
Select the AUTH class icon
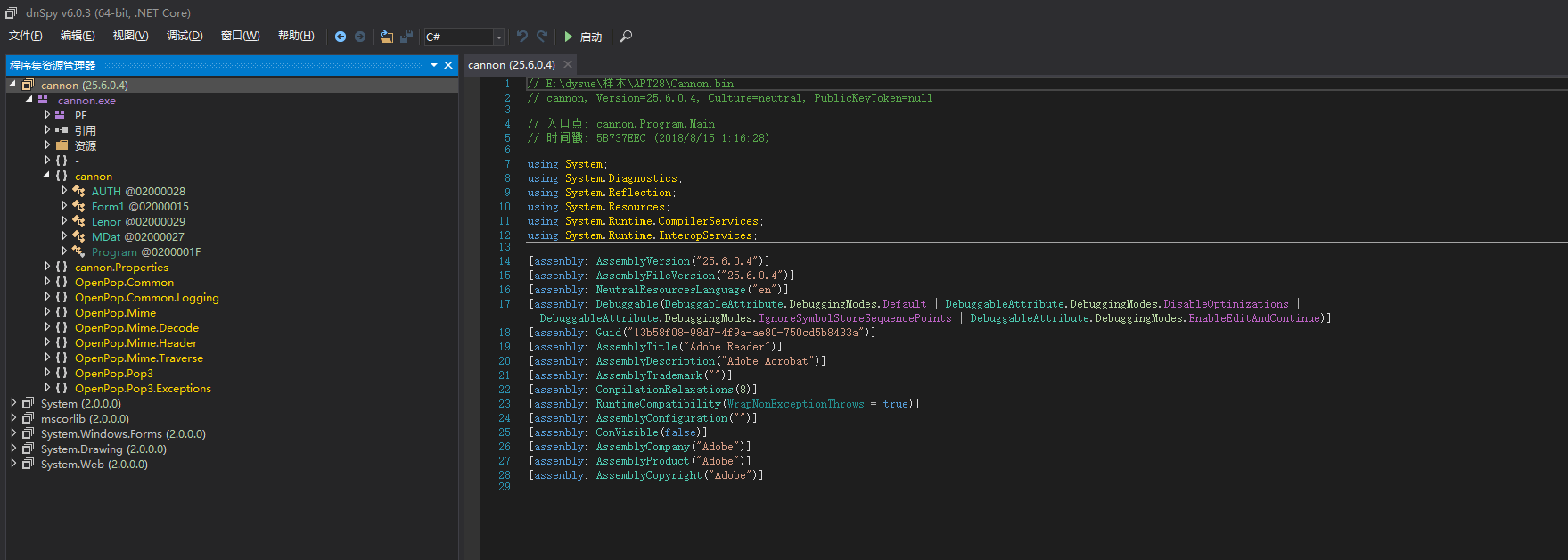(79, 192)
